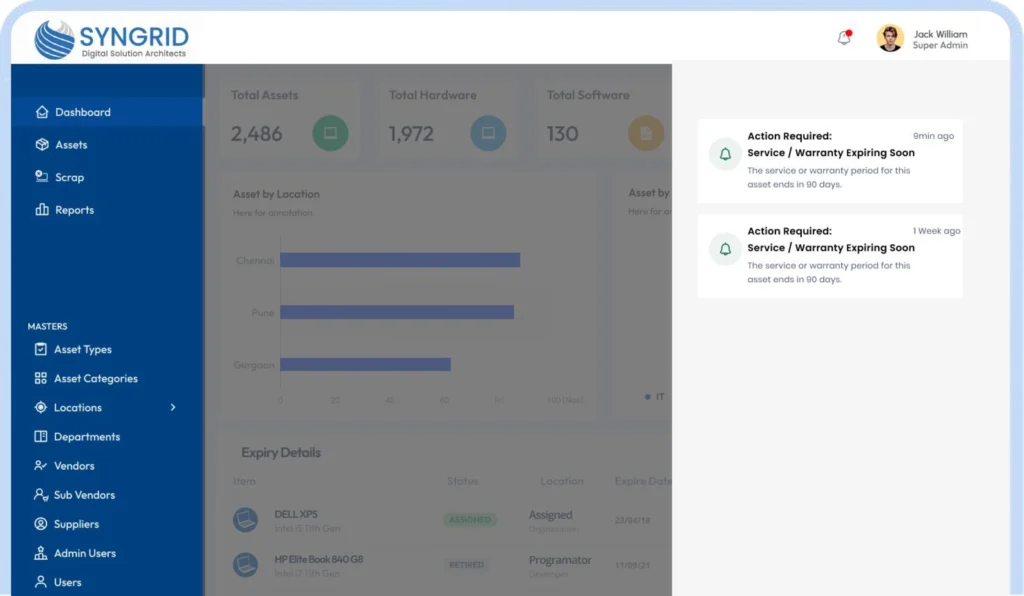The width and height of the screenshot is (1024, 596).
Task: Click Jack William's profile avatar
Action: coord(890,38)
